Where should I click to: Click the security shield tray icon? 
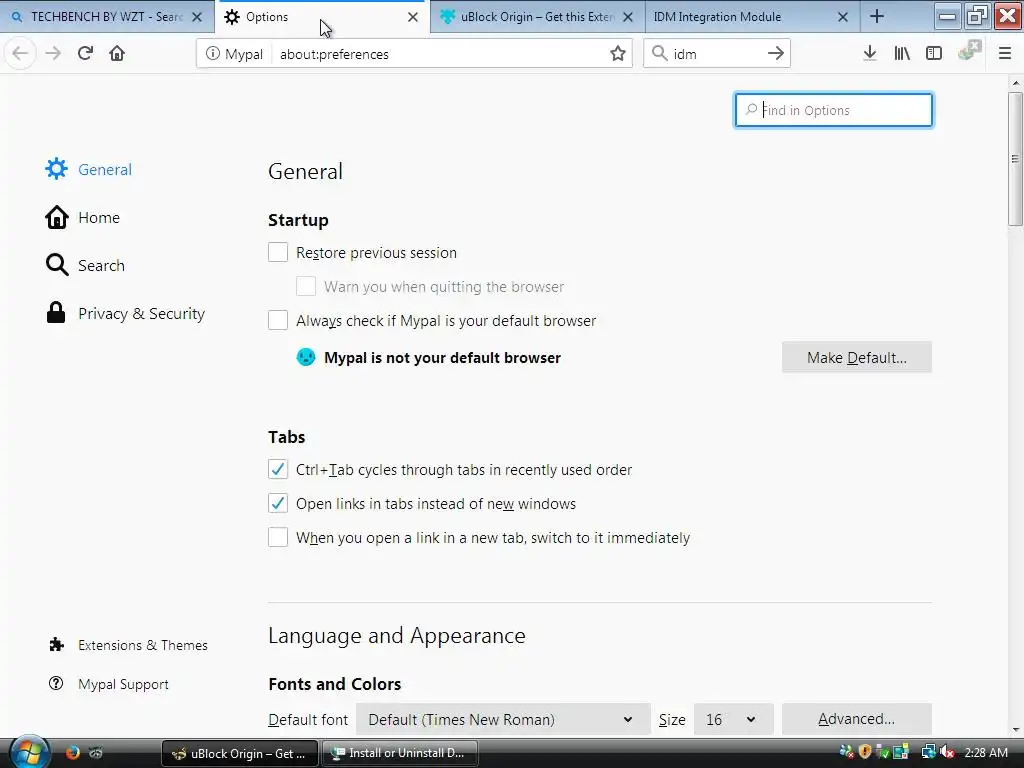pos(865,752)
